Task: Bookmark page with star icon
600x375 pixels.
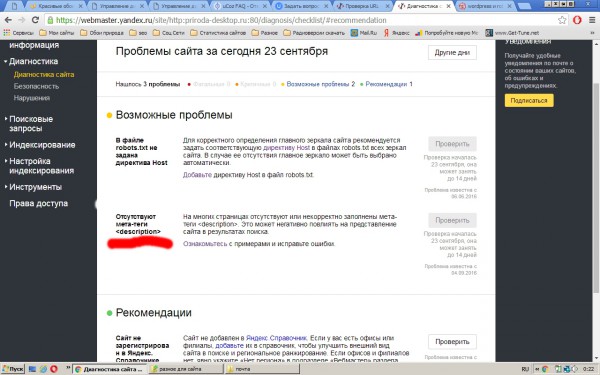Action: [562, 20]
